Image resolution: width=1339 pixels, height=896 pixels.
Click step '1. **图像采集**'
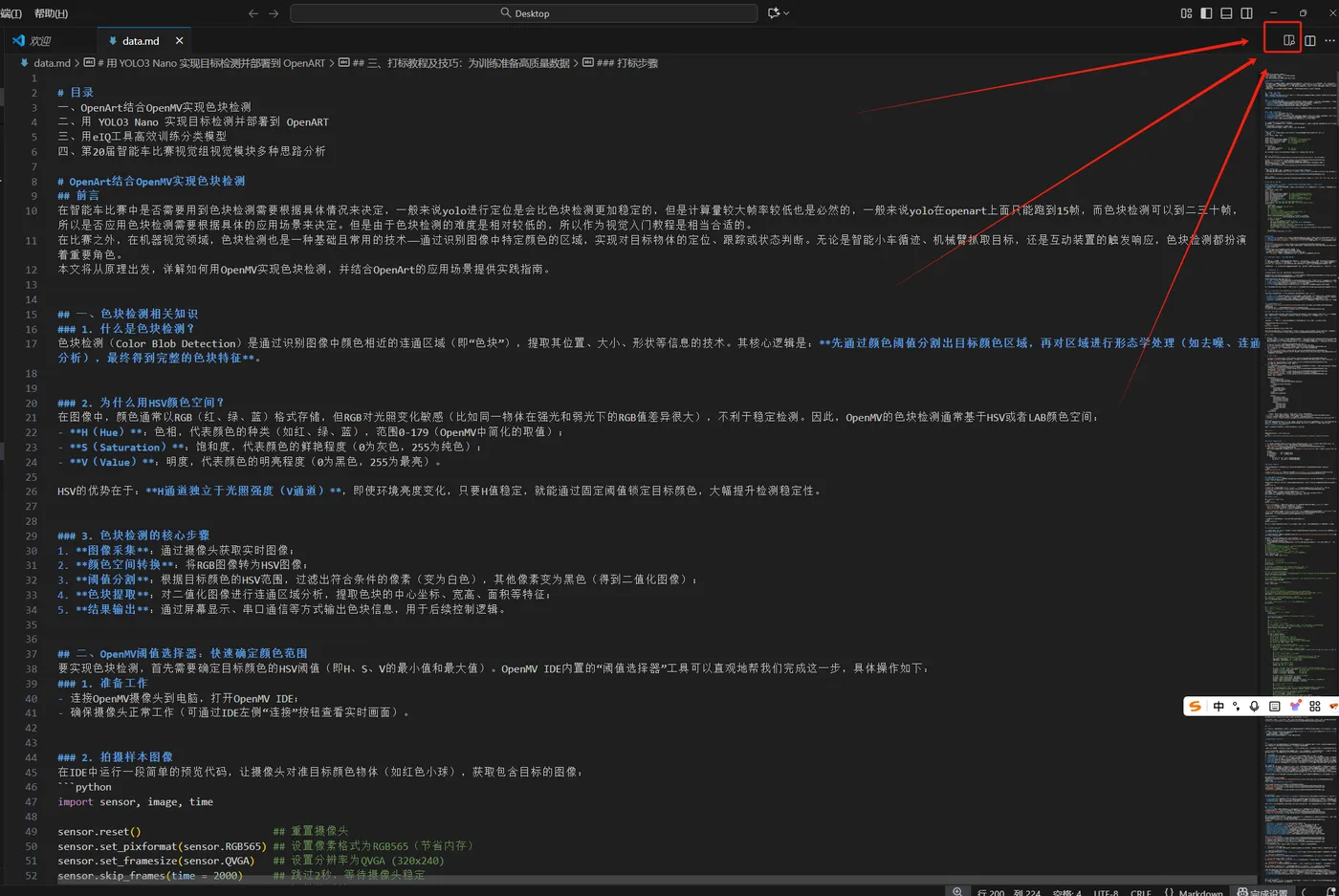[104, 550]
